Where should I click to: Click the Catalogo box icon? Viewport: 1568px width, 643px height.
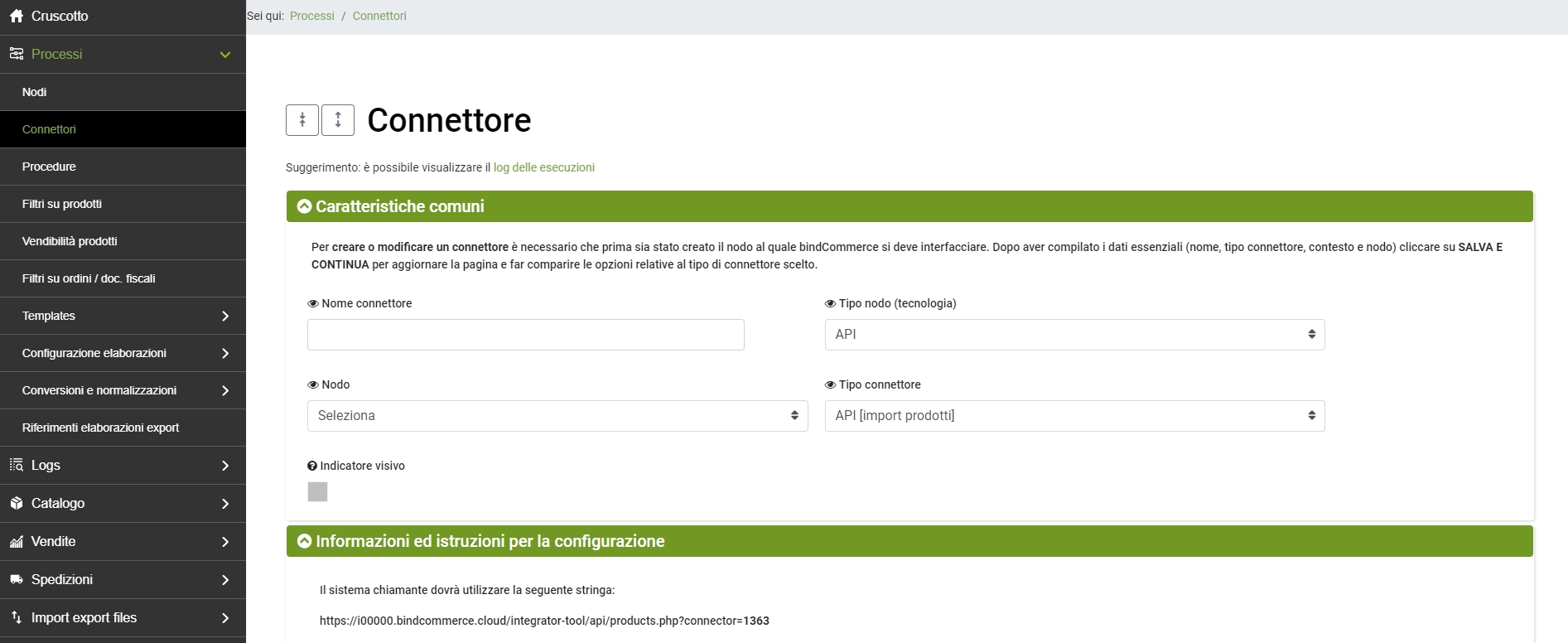(16, 503)
